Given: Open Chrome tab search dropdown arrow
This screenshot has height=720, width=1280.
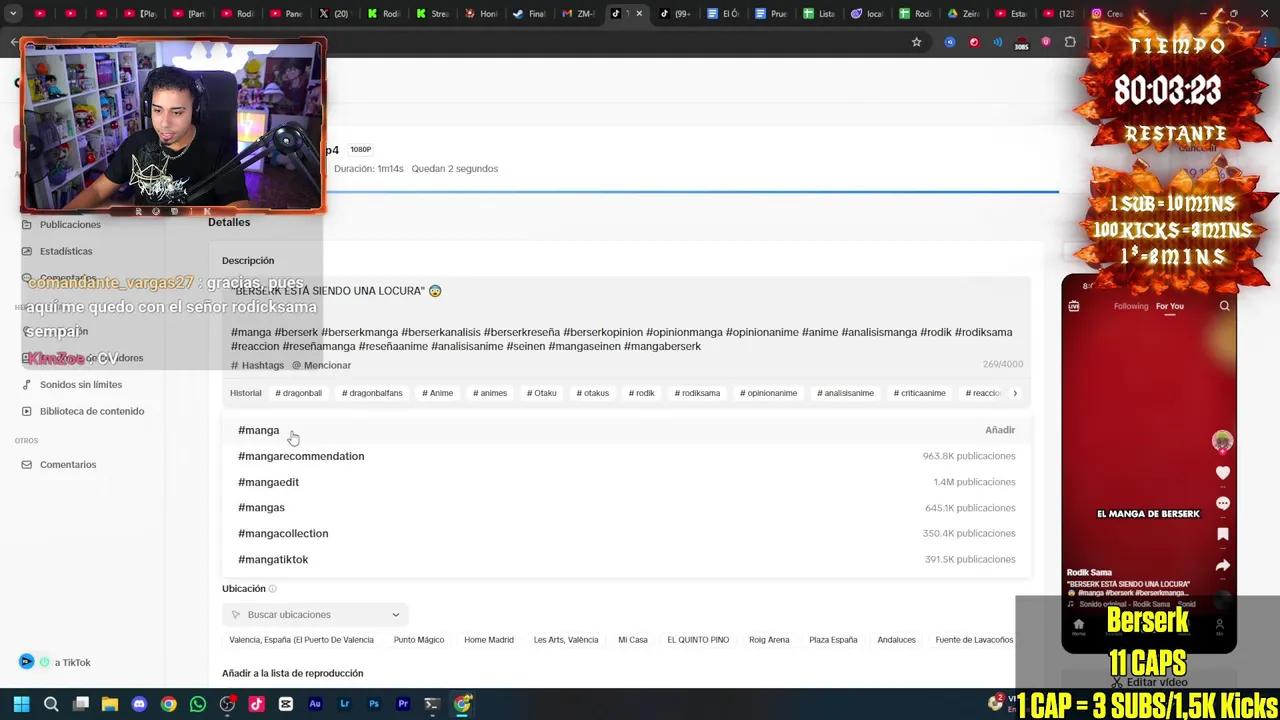Looking at the screenshot, I should [13, 14].
